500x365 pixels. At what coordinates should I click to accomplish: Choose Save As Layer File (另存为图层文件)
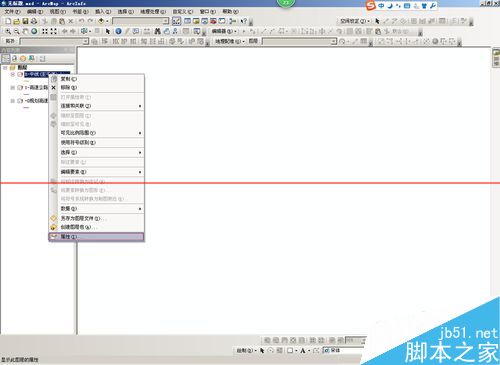(97, 219)
